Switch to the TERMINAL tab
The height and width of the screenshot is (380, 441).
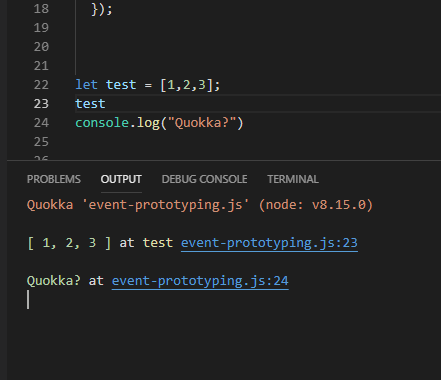coord(293,179)
